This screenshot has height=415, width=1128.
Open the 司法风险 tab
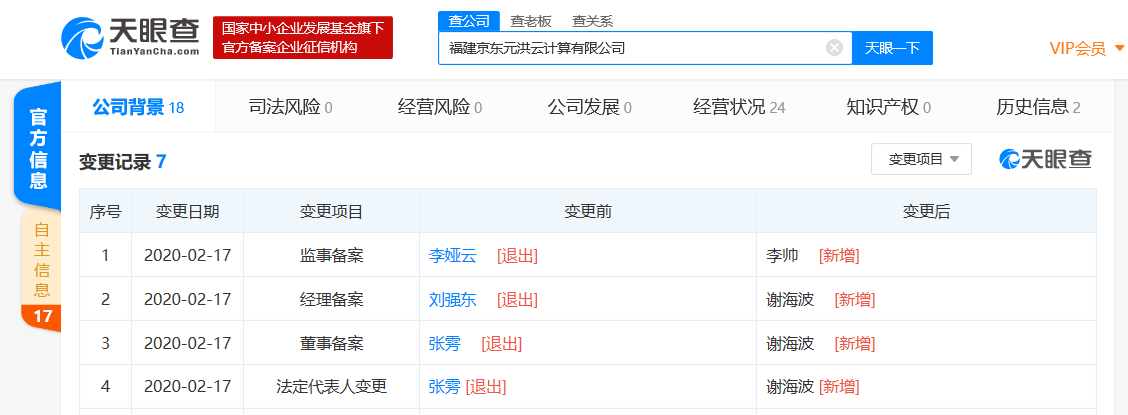pyautogui.click(x=290, y=108)
